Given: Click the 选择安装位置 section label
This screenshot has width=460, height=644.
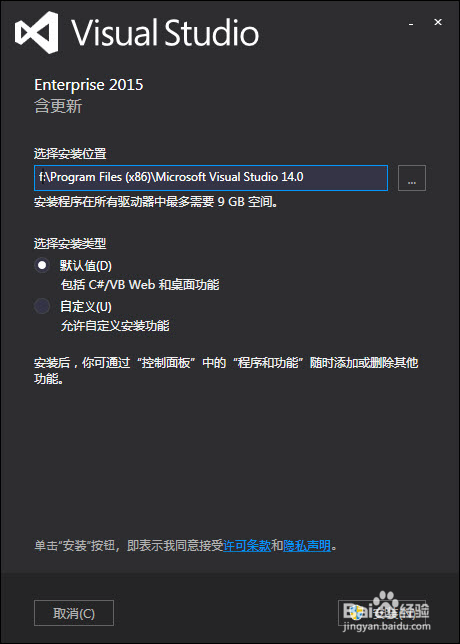Looking at the screenshot, I should click(x=70, y=154).
